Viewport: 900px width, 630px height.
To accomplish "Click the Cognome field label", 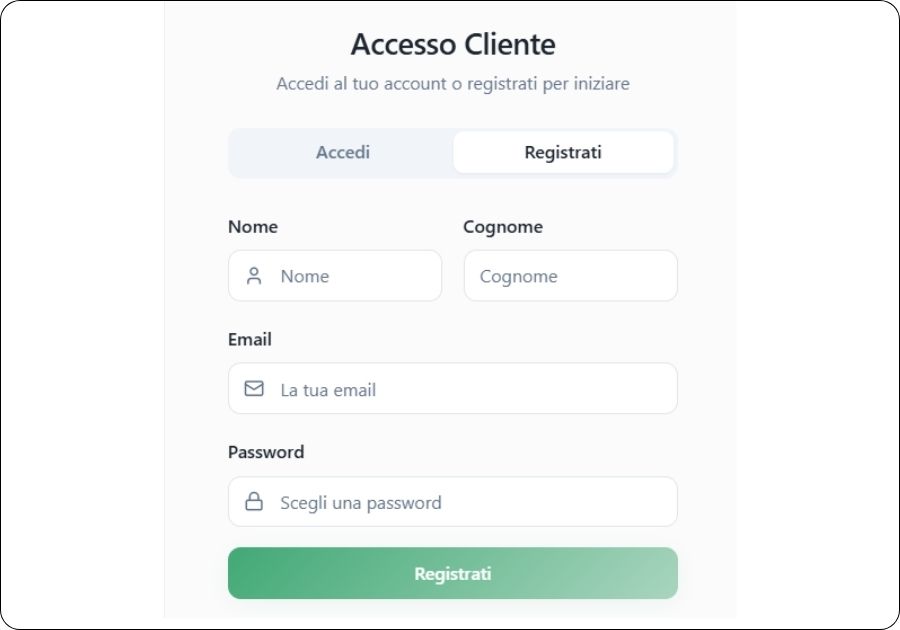I will click(x=504, y=227).
